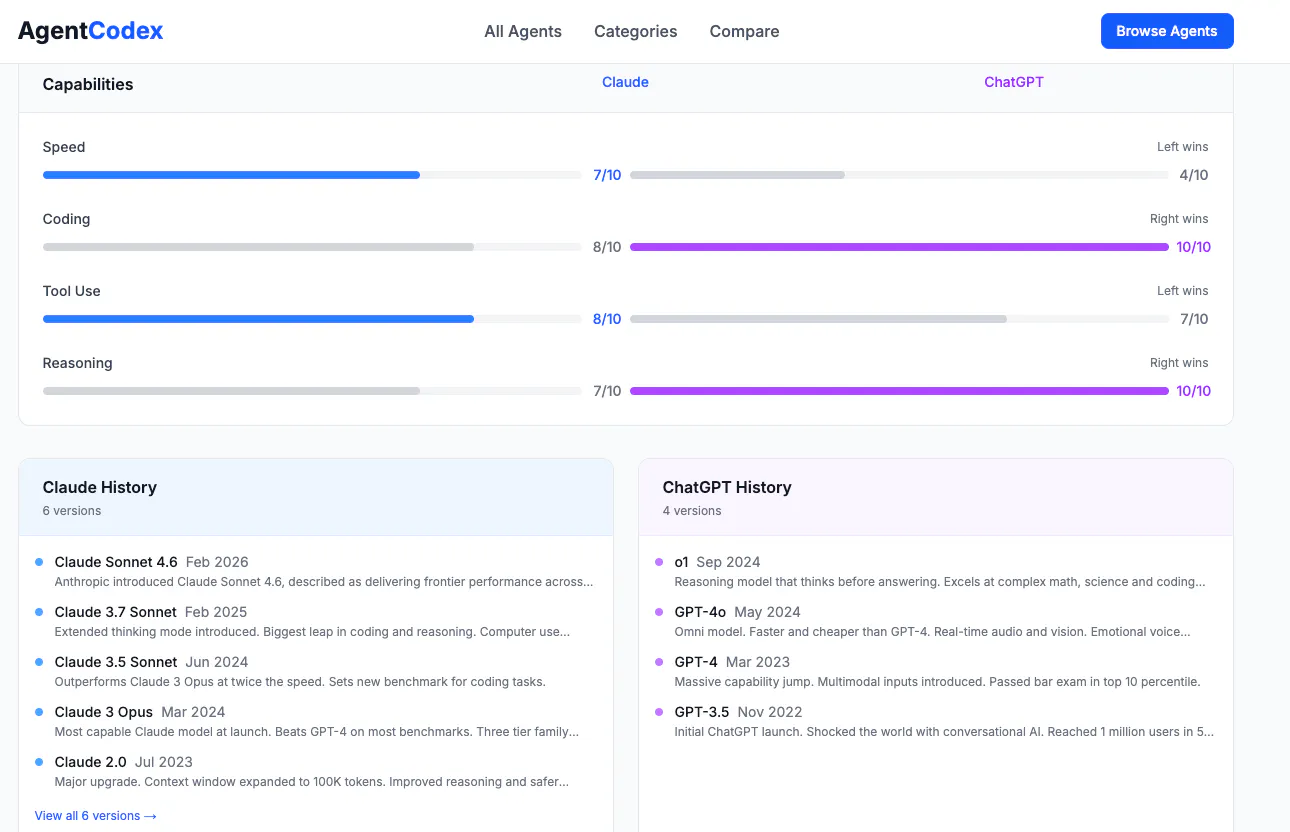Select Compare in the navigation bar

(x=744, y=31)
